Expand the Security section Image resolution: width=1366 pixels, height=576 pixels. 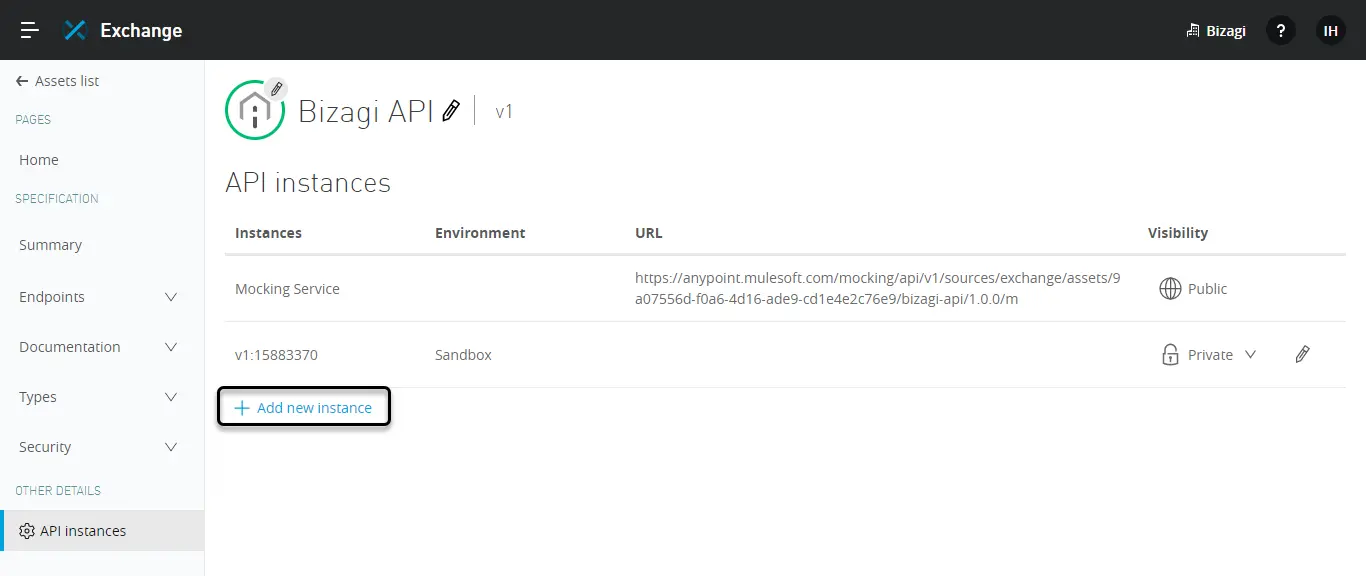point(171,447)
